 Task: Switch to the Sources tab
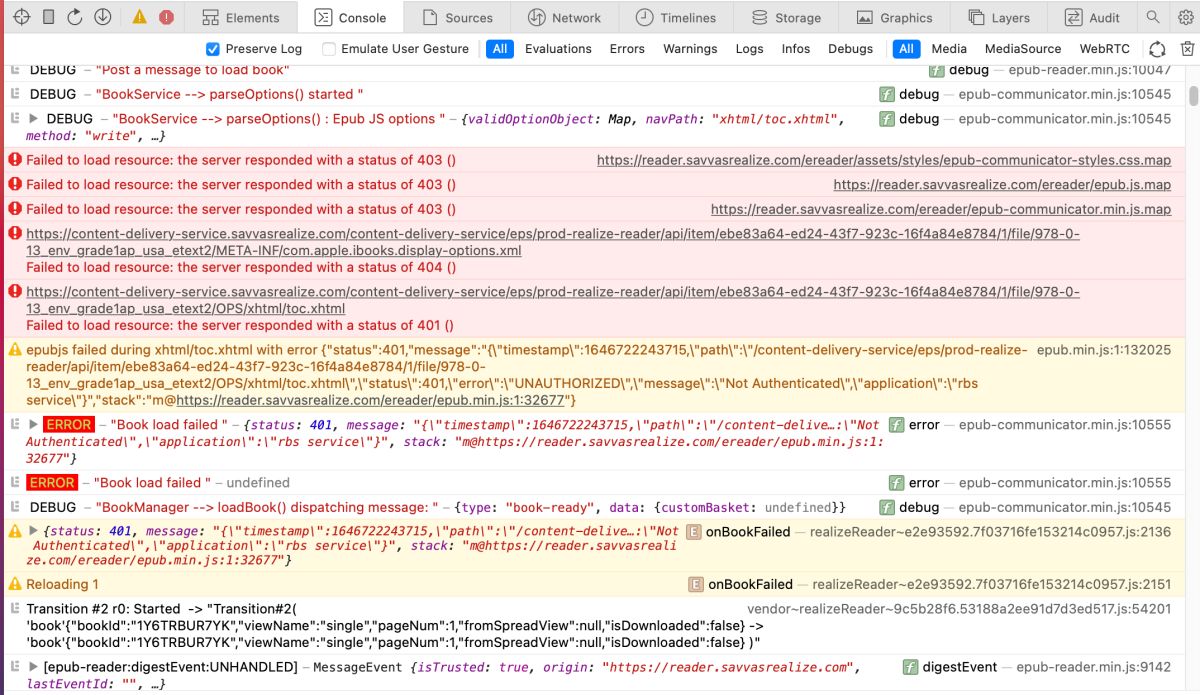457,18
